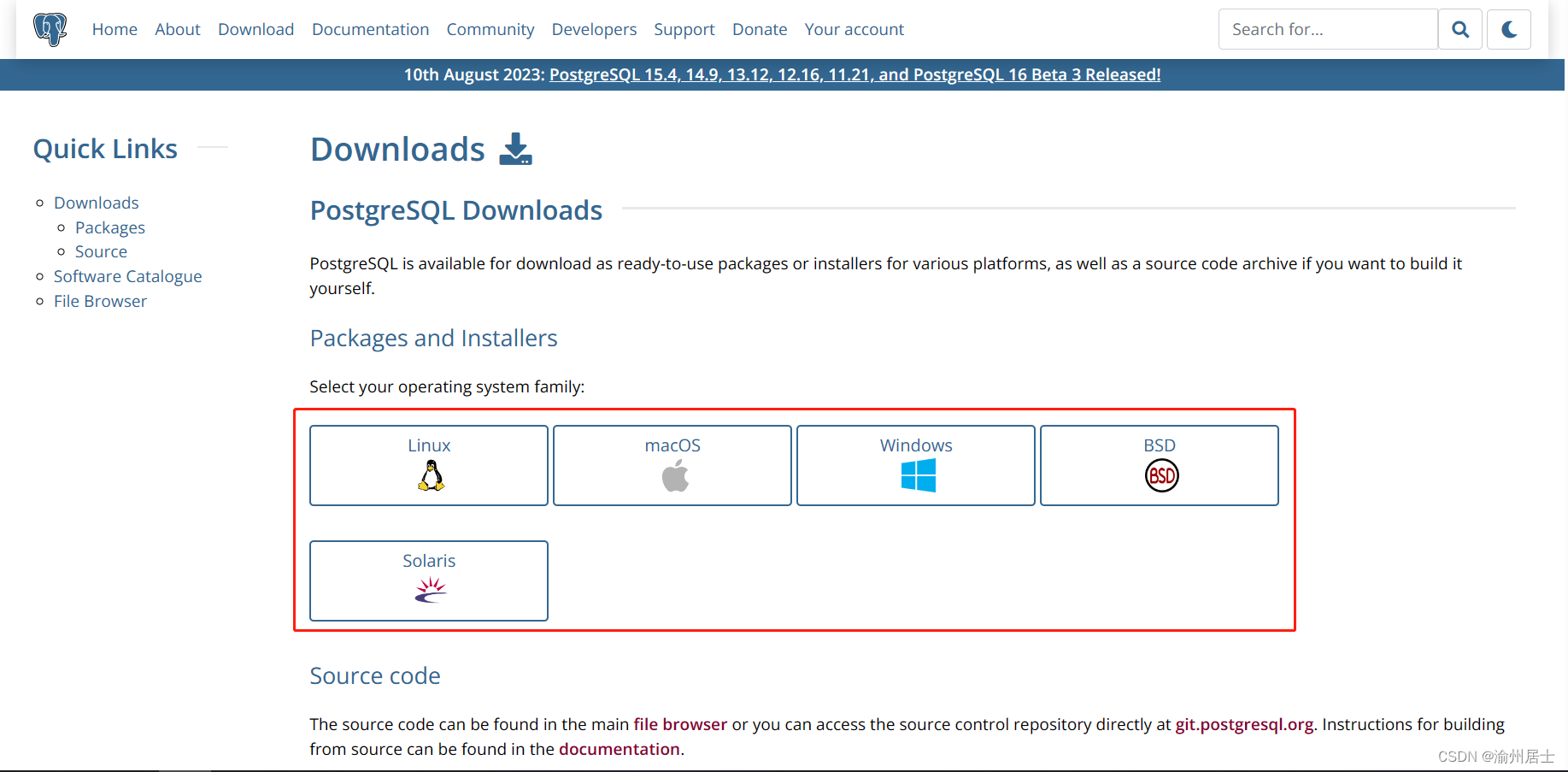
Task: Select the BSD label in the OS family list
Action: pos(1160,445)
